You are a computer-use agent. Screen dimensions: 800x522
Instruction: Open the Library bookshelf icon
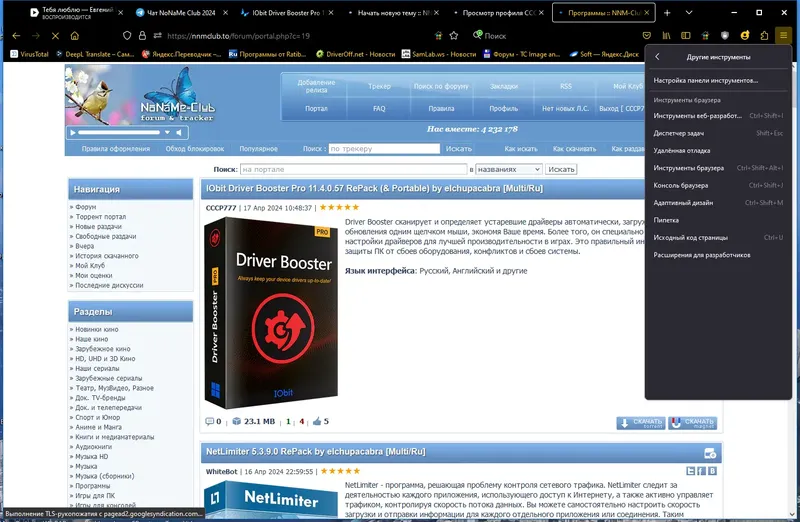point(666,36)
